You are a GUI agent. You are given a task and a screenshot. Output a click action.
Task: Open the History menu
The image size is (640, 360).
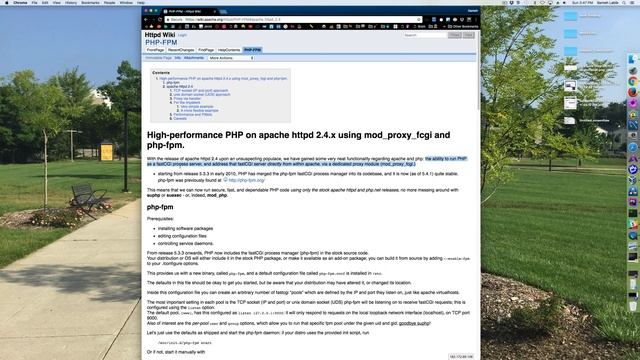coord(71,2)
